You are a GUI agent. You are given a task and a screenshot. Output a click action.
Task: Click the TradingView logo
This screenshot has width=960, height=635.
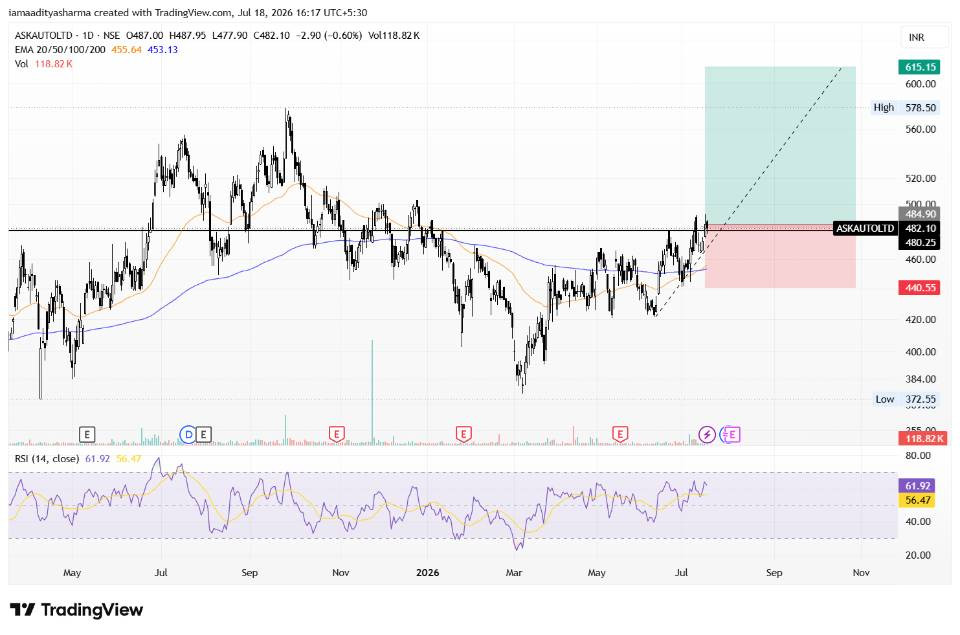(x=76, y=610)
